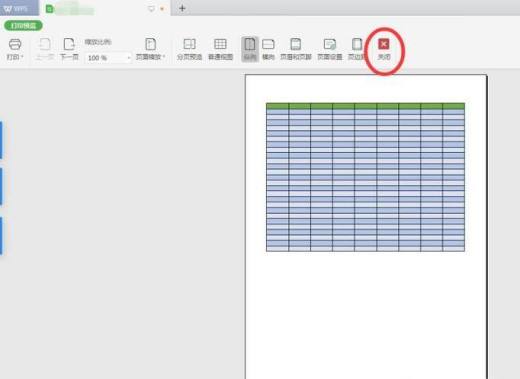The image size is (520, 379).
Task: Open Page Setup (页面设置)
Action: 330,49
